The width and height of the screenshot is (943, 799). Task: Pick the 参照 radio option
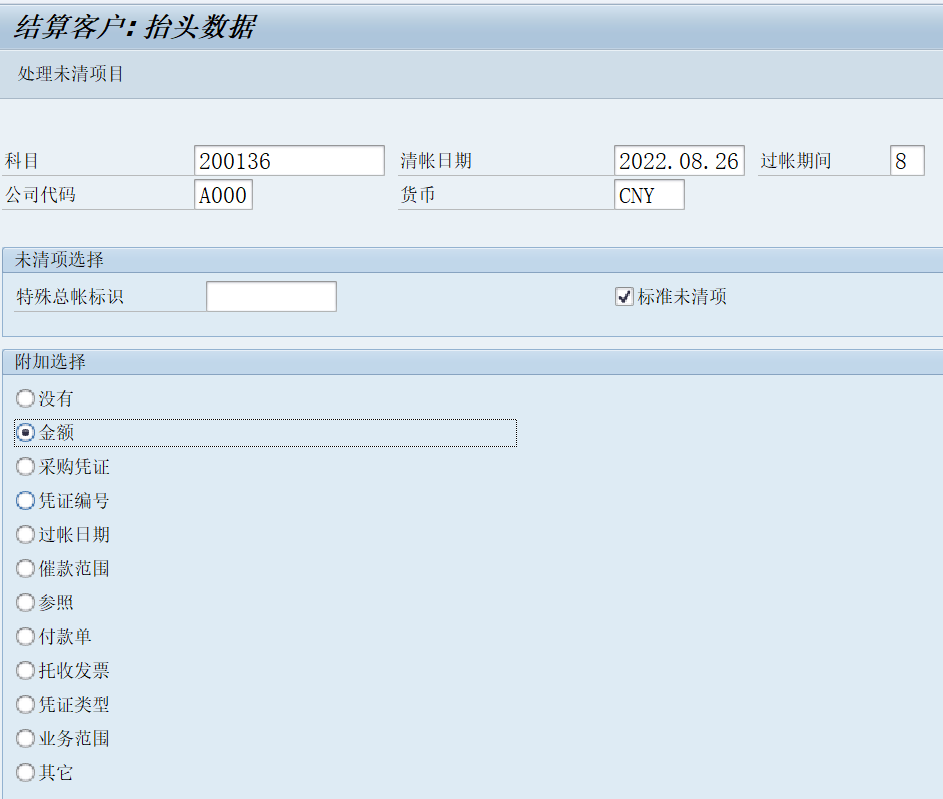tap(25, 602)
